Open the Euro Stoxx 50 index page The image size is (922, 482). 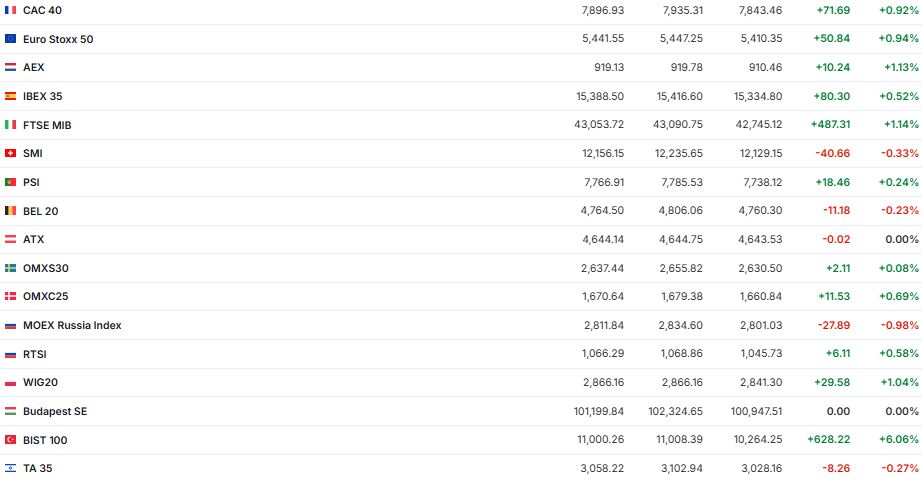tap(58, 39)
